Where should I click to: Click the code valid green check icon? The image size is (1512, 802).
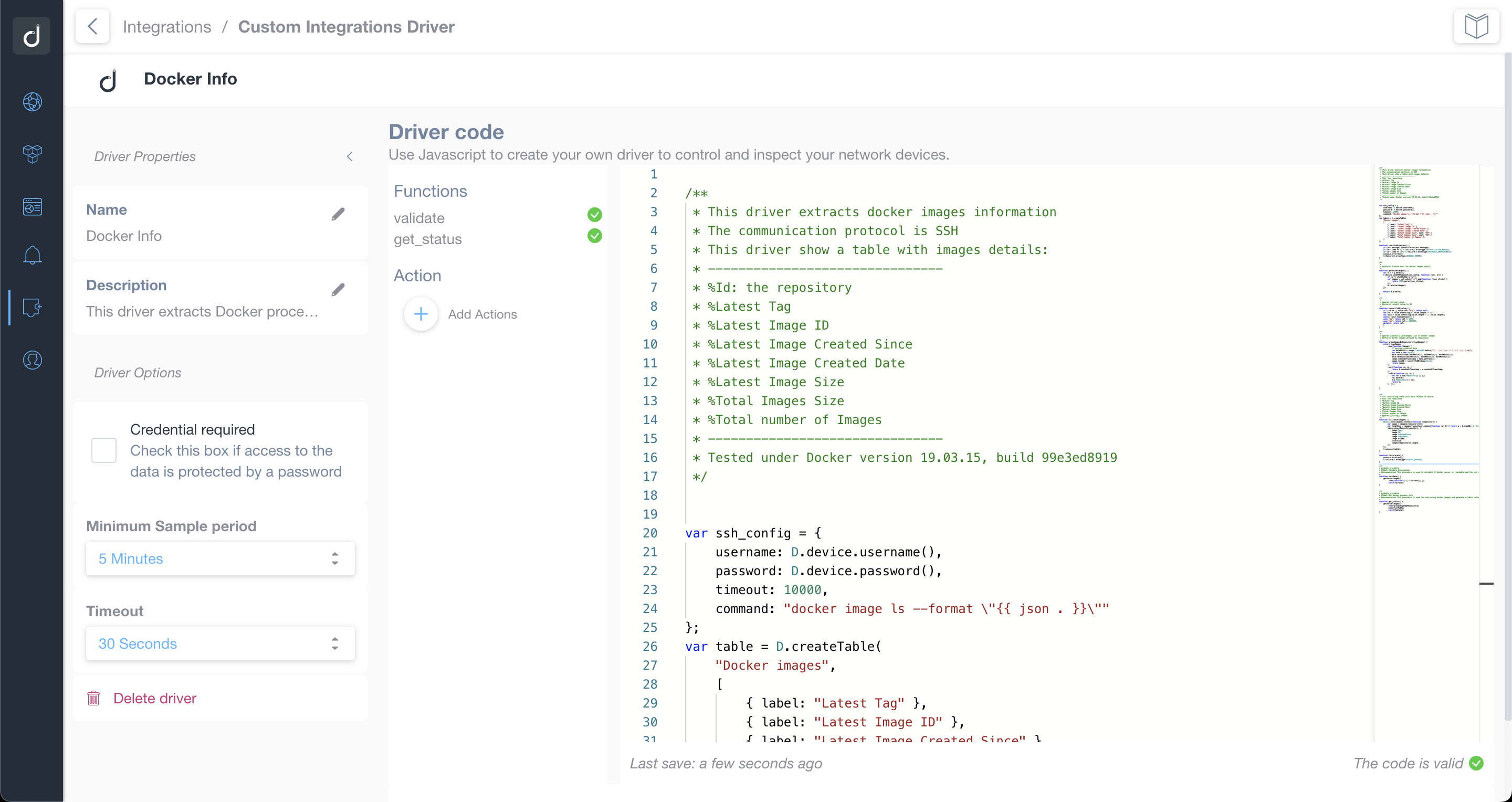1476,763
